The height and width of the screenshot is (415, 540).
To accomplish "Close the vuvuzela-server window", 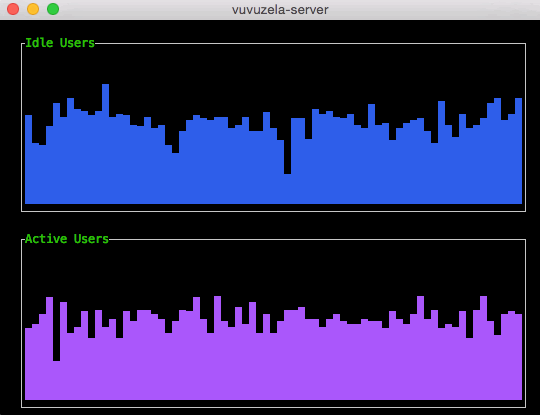I will click(x=13, y=9).
